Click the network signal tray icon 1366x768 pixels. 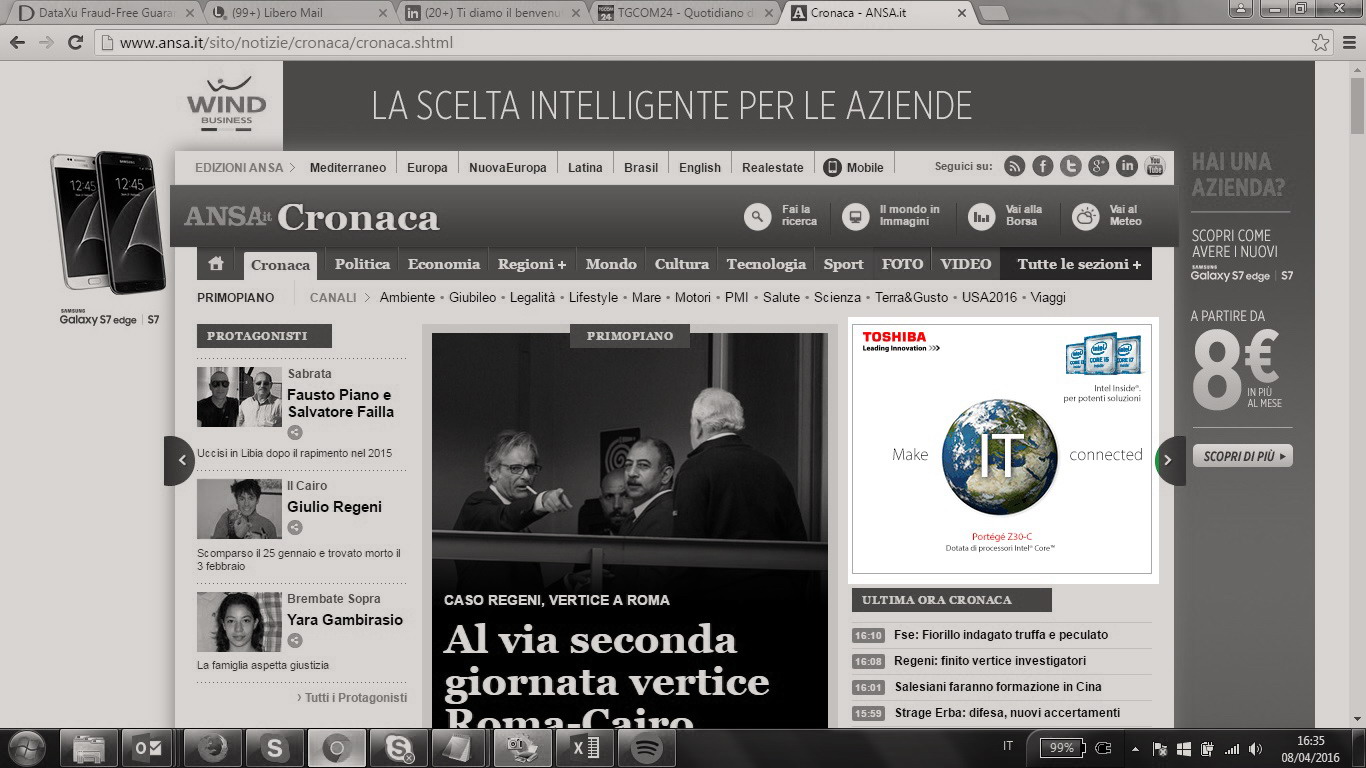(1232, 749)
